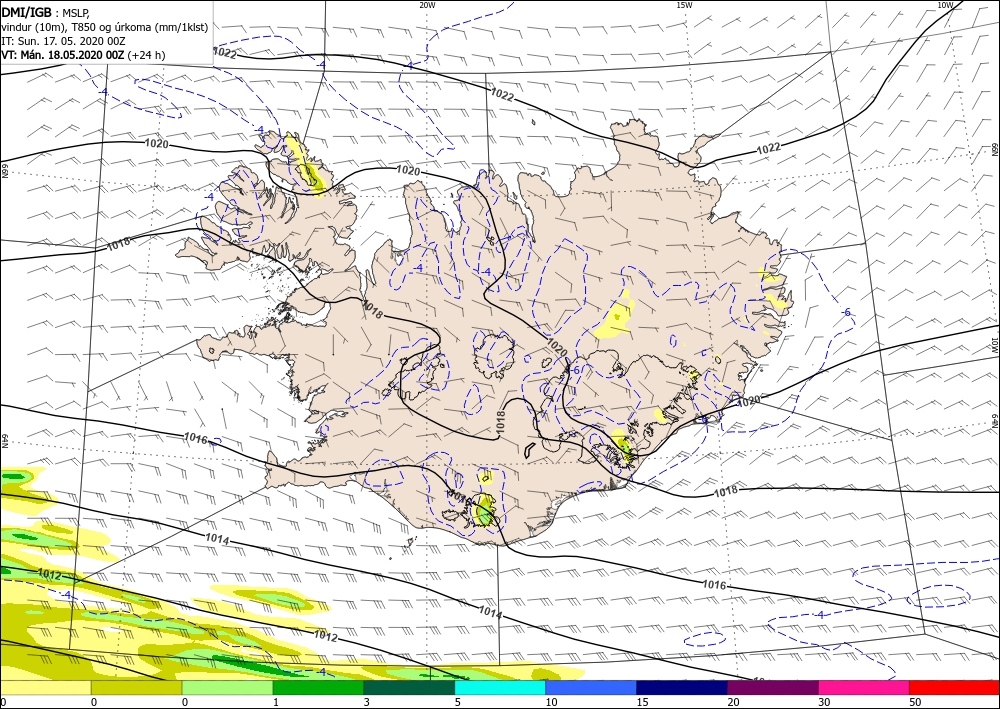The height and width of the screenshot is (709, 1000).
Task: Click the pink legend swatch
Action: coord(864,687)
